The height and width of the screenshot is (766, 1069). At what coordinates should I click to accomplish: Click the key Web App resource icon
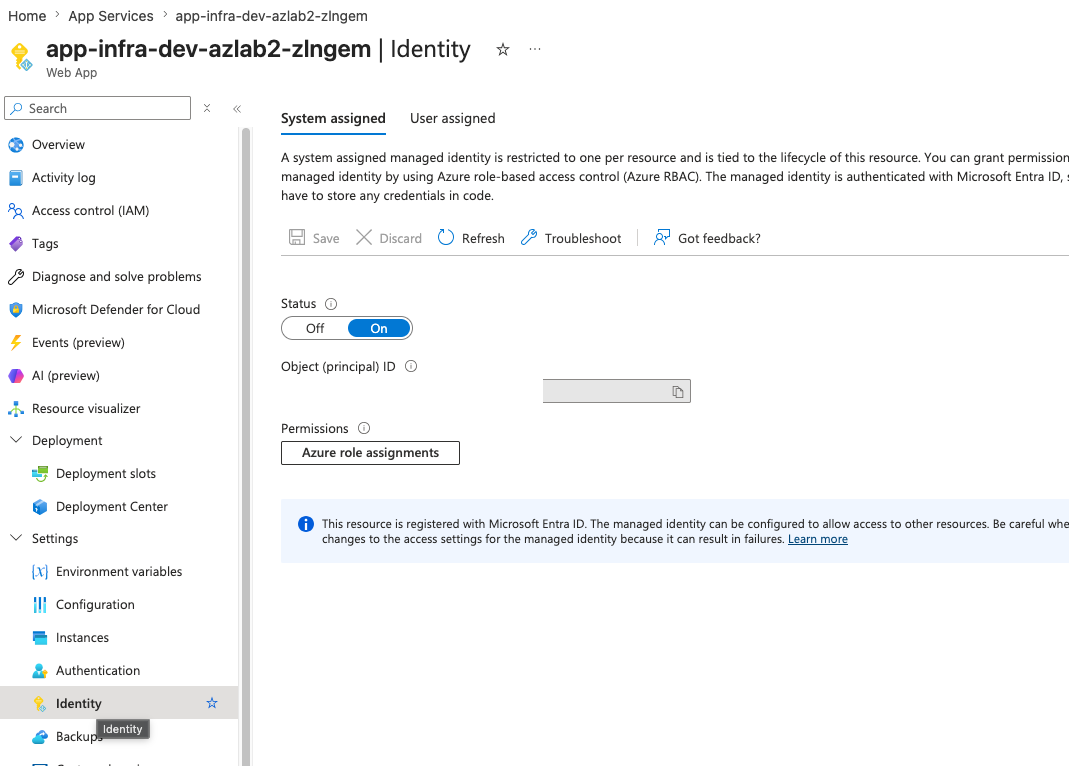click(22, 57)
